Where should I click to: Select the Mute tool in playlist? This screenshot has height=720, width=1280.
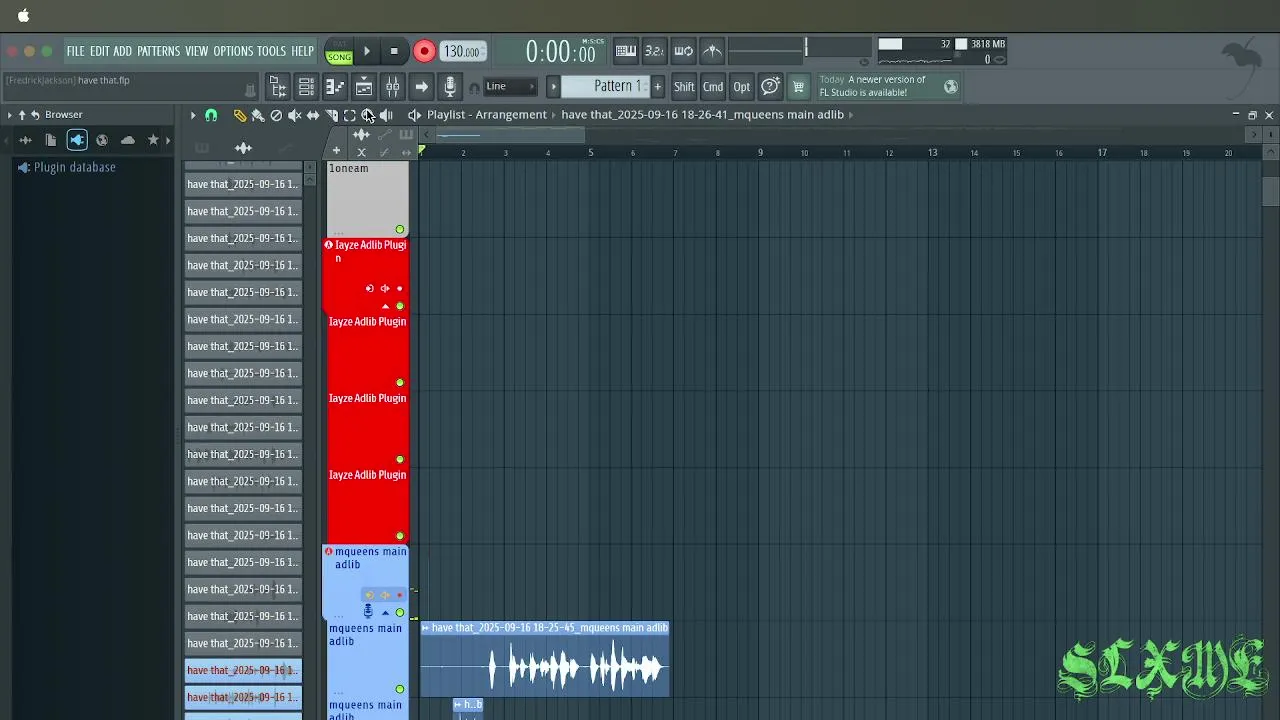(294, 115)
